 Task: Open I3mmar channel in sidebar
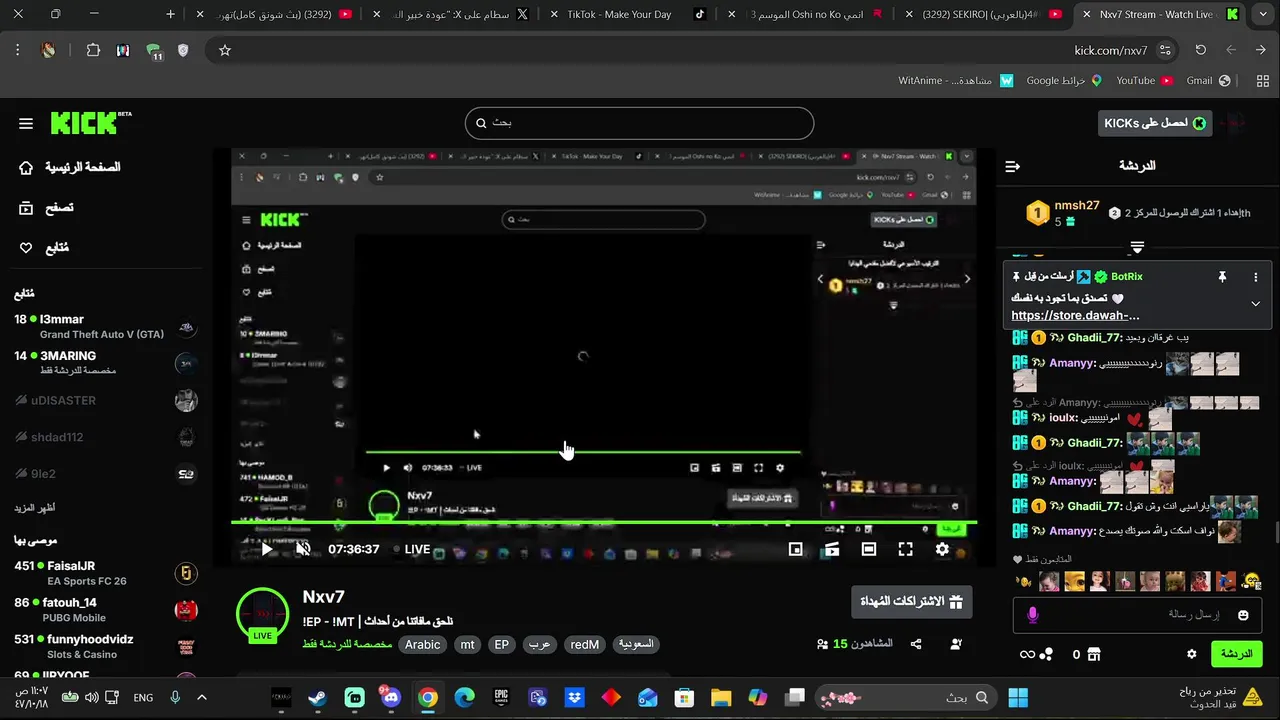tap(105, 326)
